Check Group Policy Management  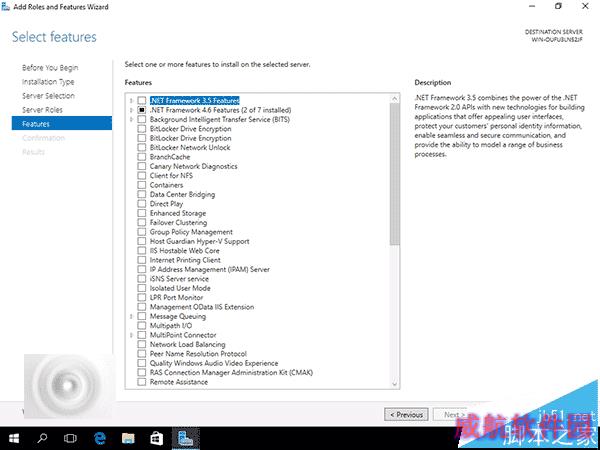tap(142, 232)
